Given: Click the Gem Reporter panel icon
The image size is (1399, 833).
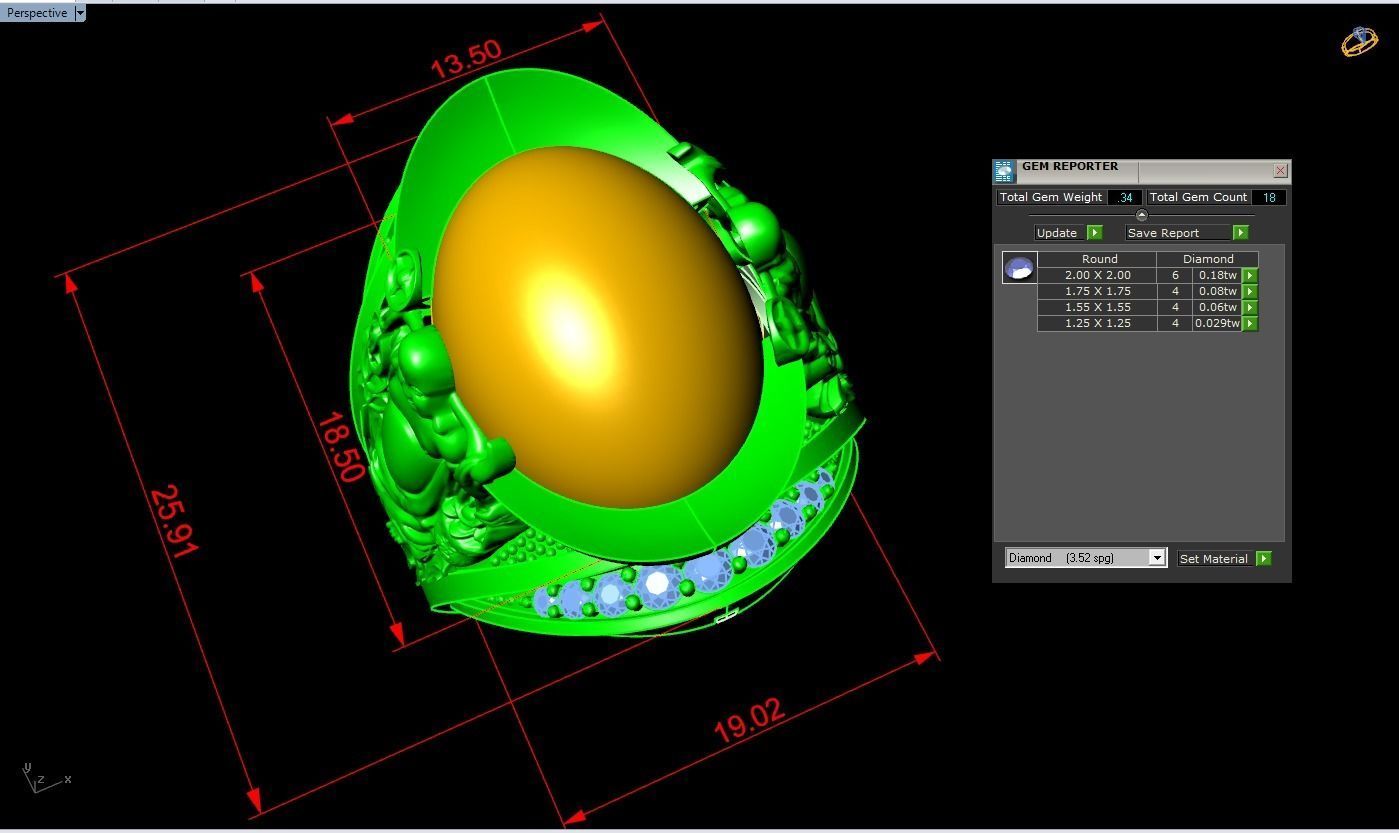Looking at the screenshot, I should (x=1004, y=171).
